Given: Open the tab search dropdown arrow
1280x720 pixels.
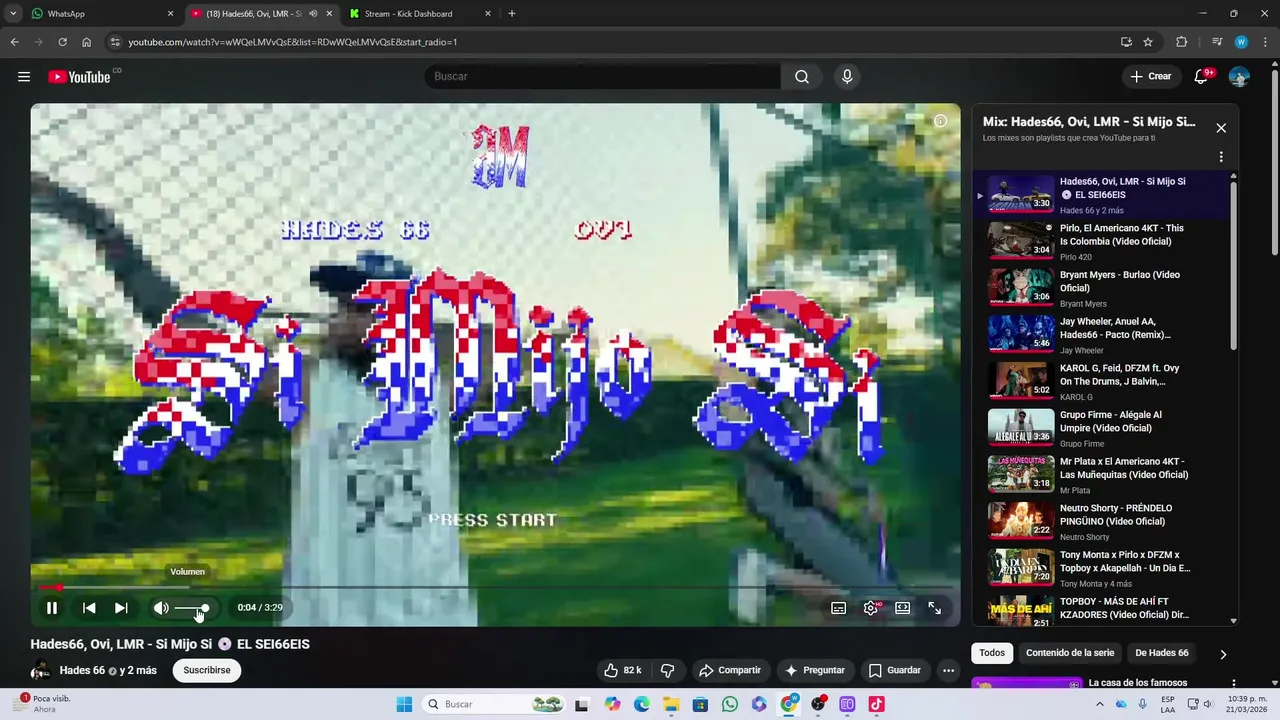Looking at the screenshot, I should pyautogui.click(x=13, y=14).
